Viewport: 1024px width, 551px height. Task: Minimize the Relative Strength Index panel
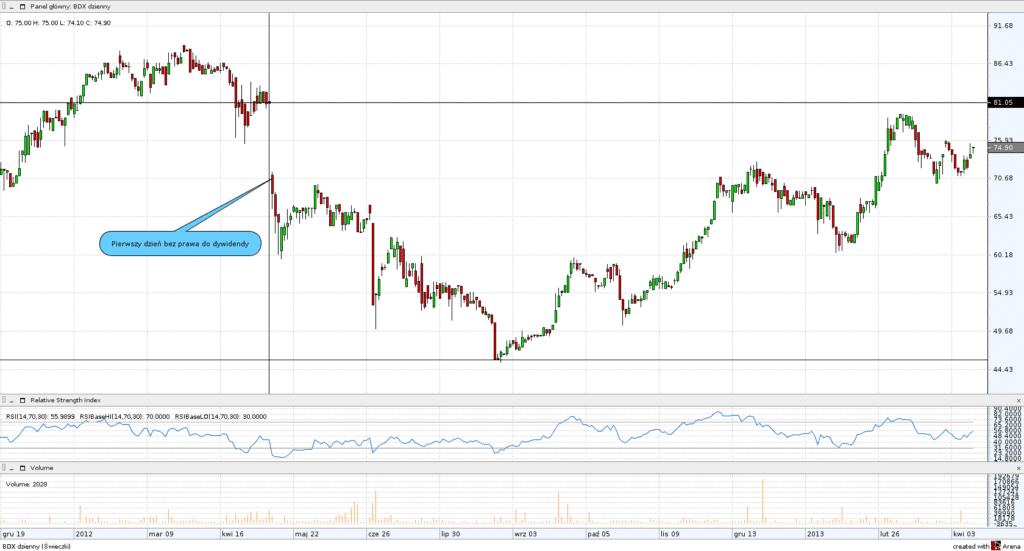13,399
